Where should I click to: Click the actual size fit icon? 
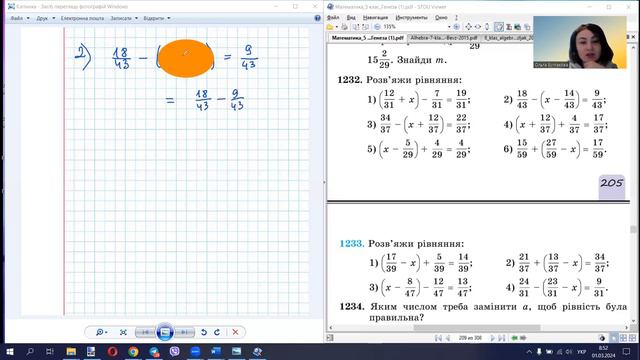(x=123, y=332)
